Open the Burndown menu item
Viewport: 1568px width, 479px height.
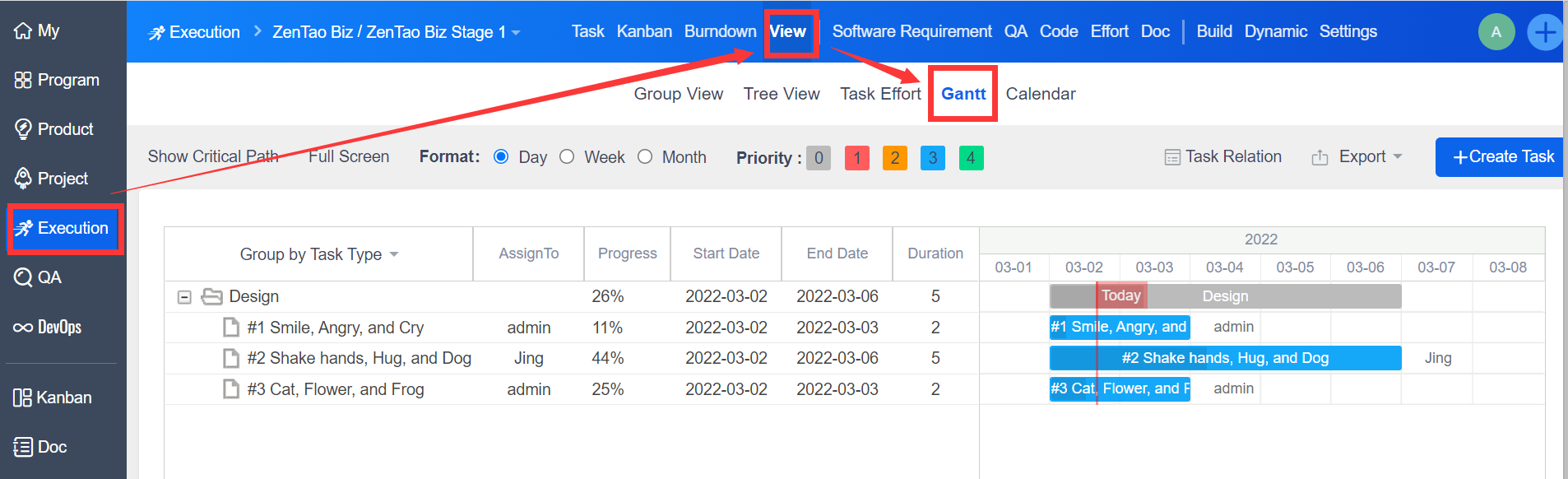pos(720,31)
